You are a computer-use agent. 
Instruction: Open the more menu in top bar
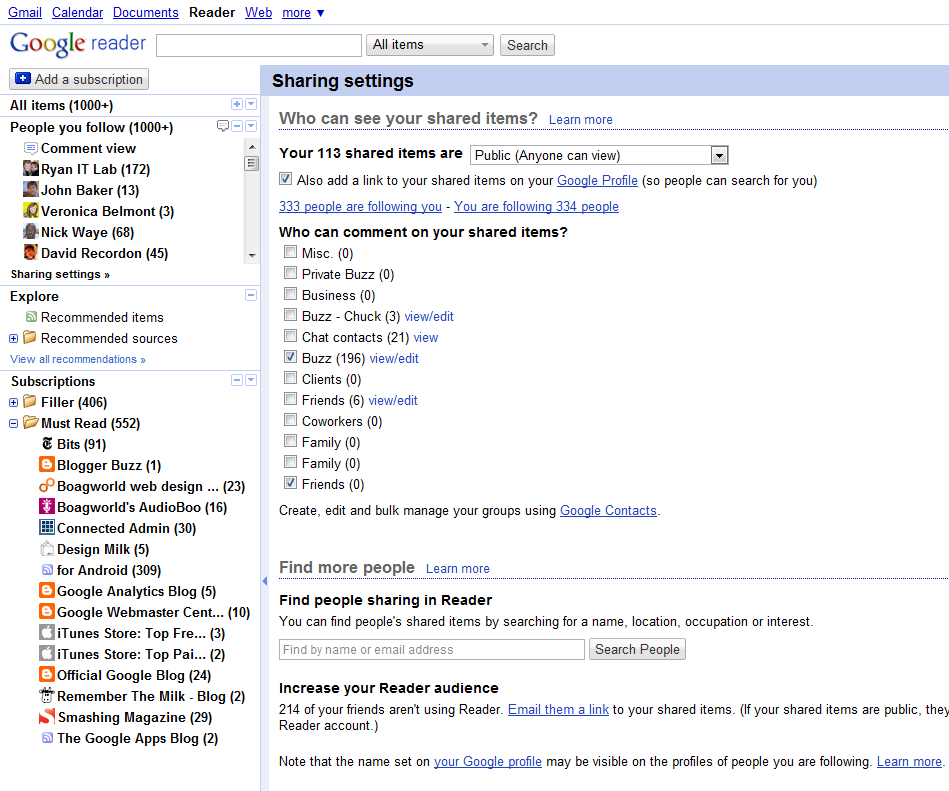coord(303,13)
